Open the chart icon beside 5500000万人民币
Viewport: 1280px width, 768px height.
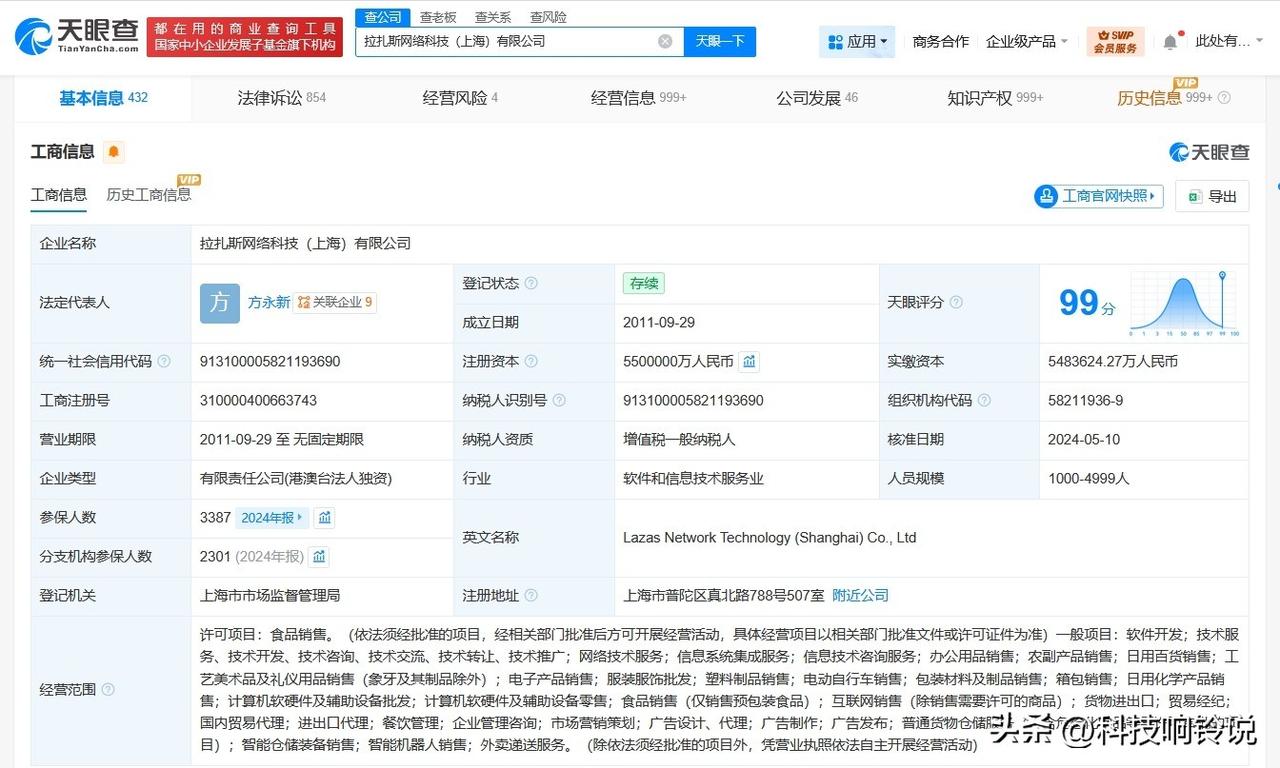749,361
